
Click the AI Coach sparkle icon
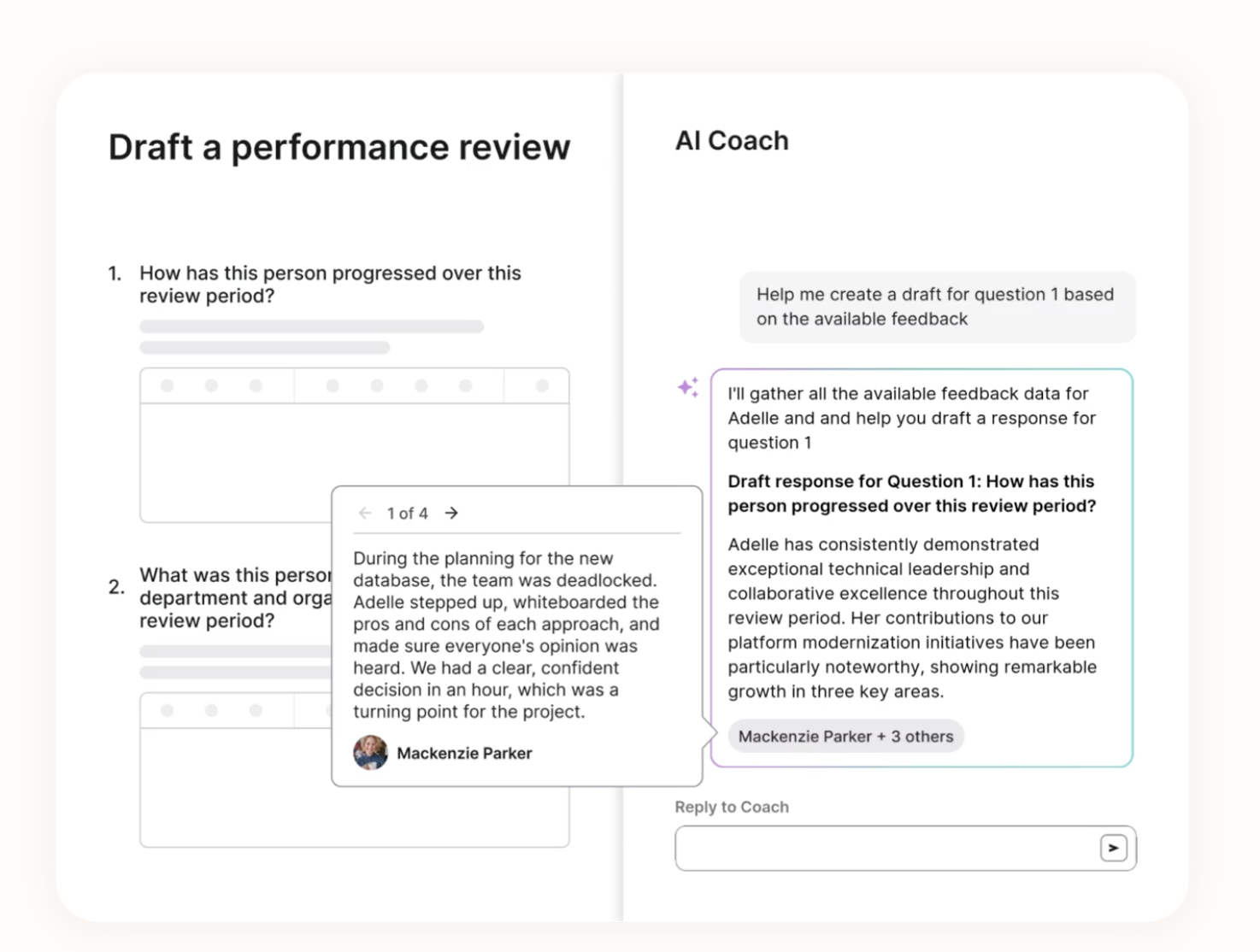click(x=688, y=387)
